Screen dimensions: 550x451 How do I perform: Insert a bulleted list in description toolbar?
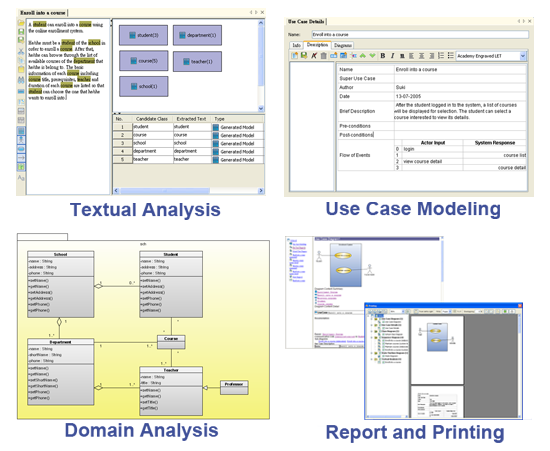coord(450,55)
